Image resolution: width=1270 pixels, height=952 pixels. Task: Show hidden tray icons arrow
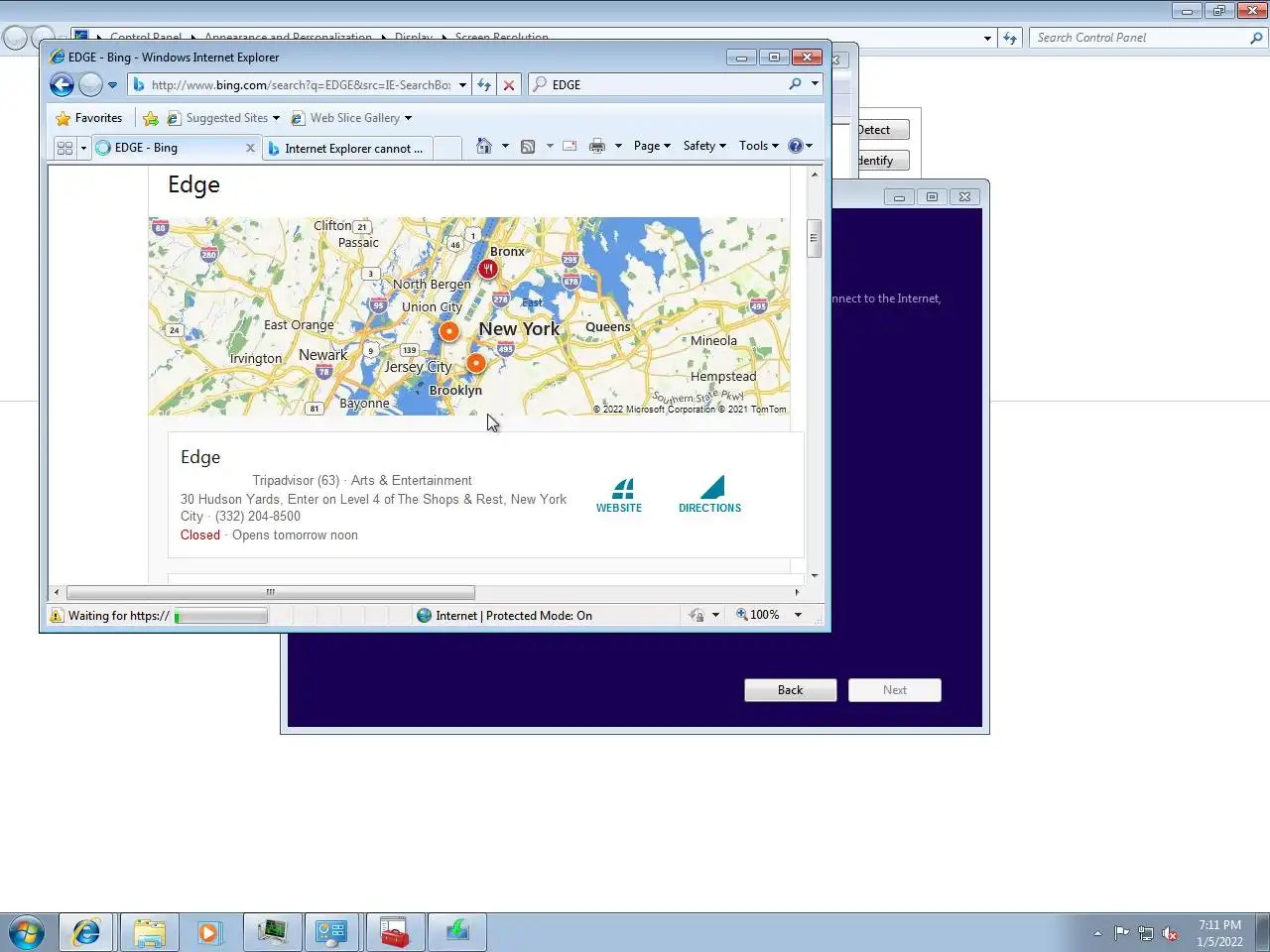1097,933
